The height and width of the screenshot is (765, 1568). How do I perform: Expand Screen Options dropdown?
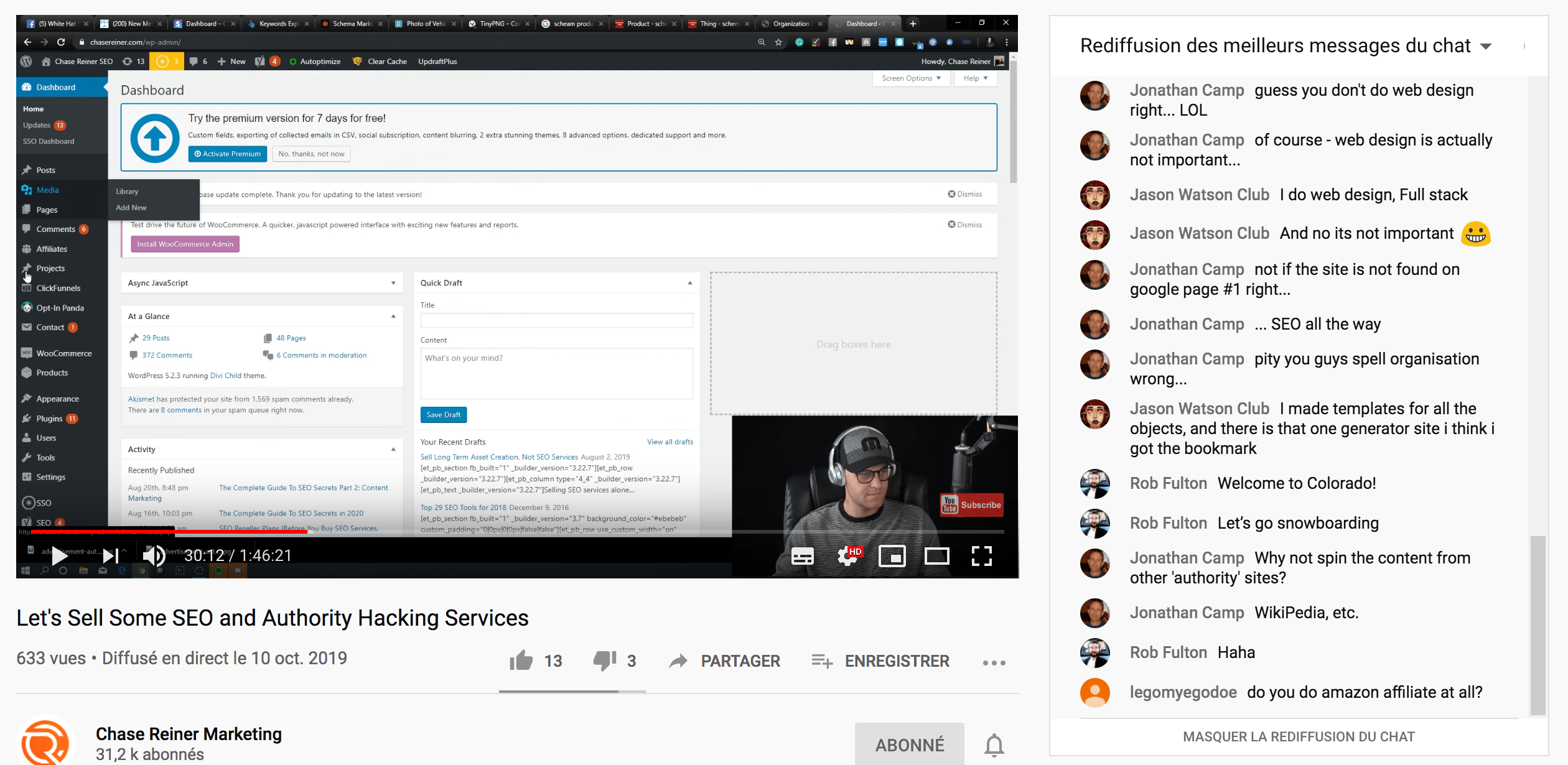911,78
